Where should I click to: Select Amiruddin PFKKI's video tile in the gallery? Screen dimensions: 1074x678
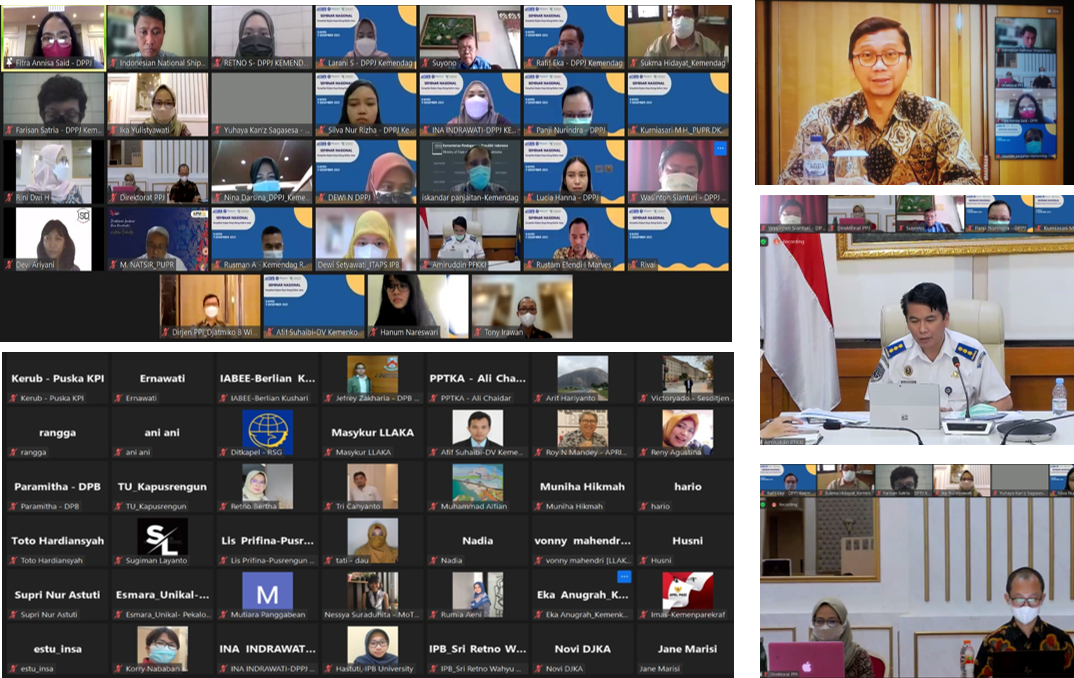coord(469,238)
